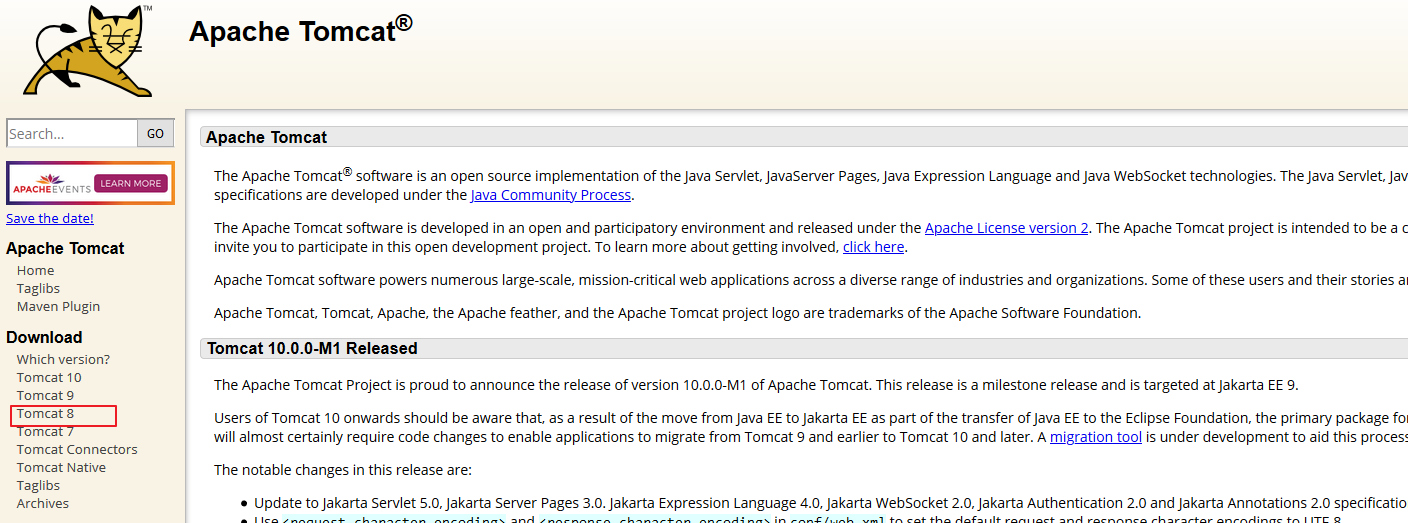Open Taglibs under Apache Tomcat section
This screenshot has width=1408, height=523.
38,288
